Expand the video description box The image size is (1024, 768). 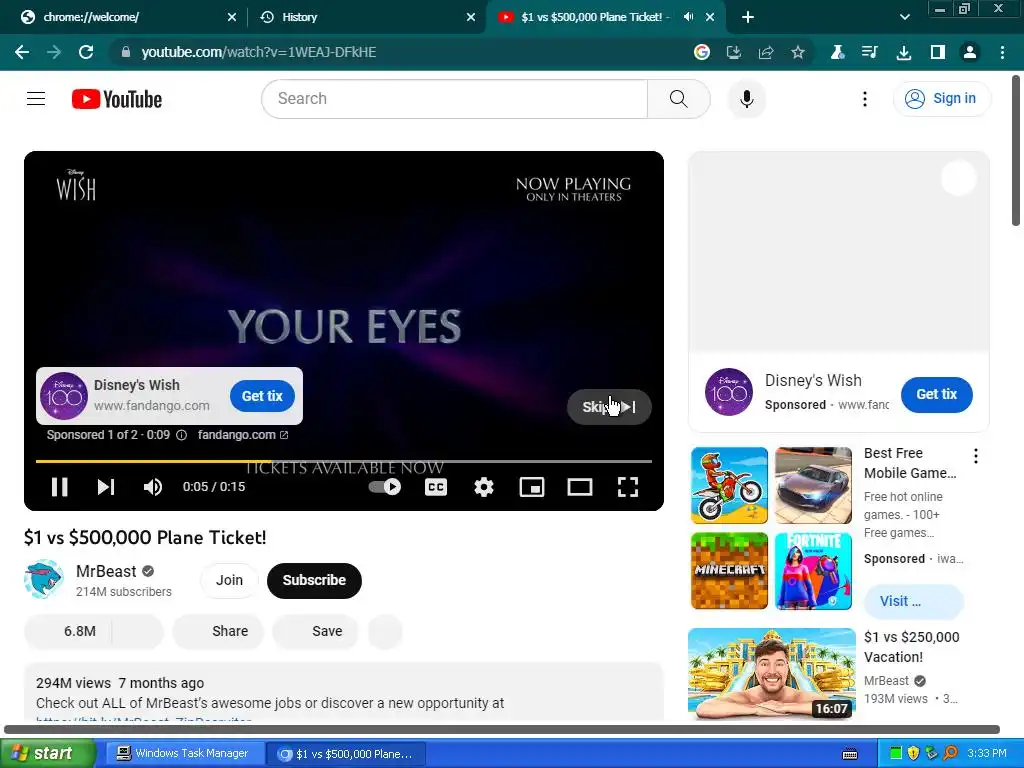tap(344, 694)
